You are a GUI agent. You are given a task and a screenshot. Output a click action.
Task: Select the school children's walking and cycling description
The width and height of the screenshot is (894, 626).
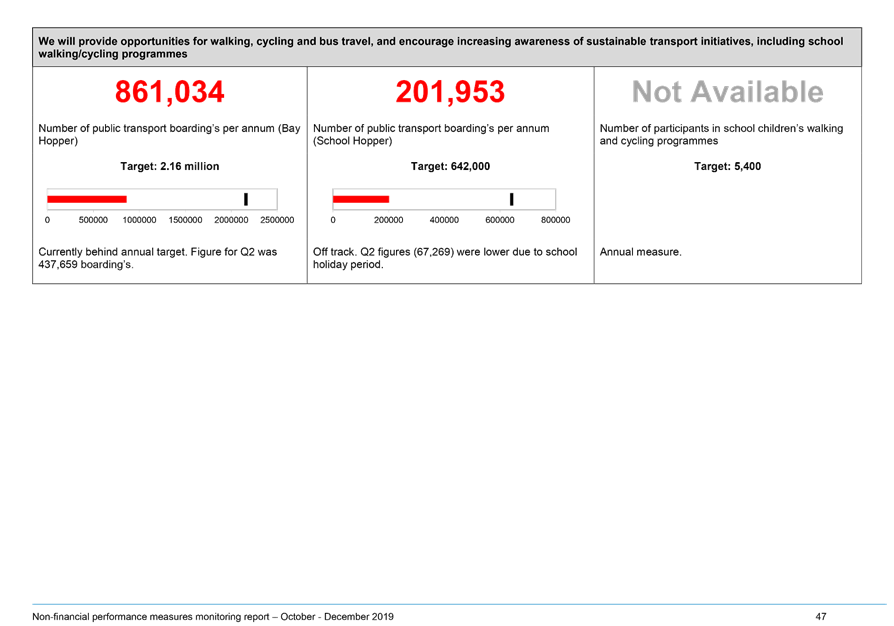tap(721, 135)
